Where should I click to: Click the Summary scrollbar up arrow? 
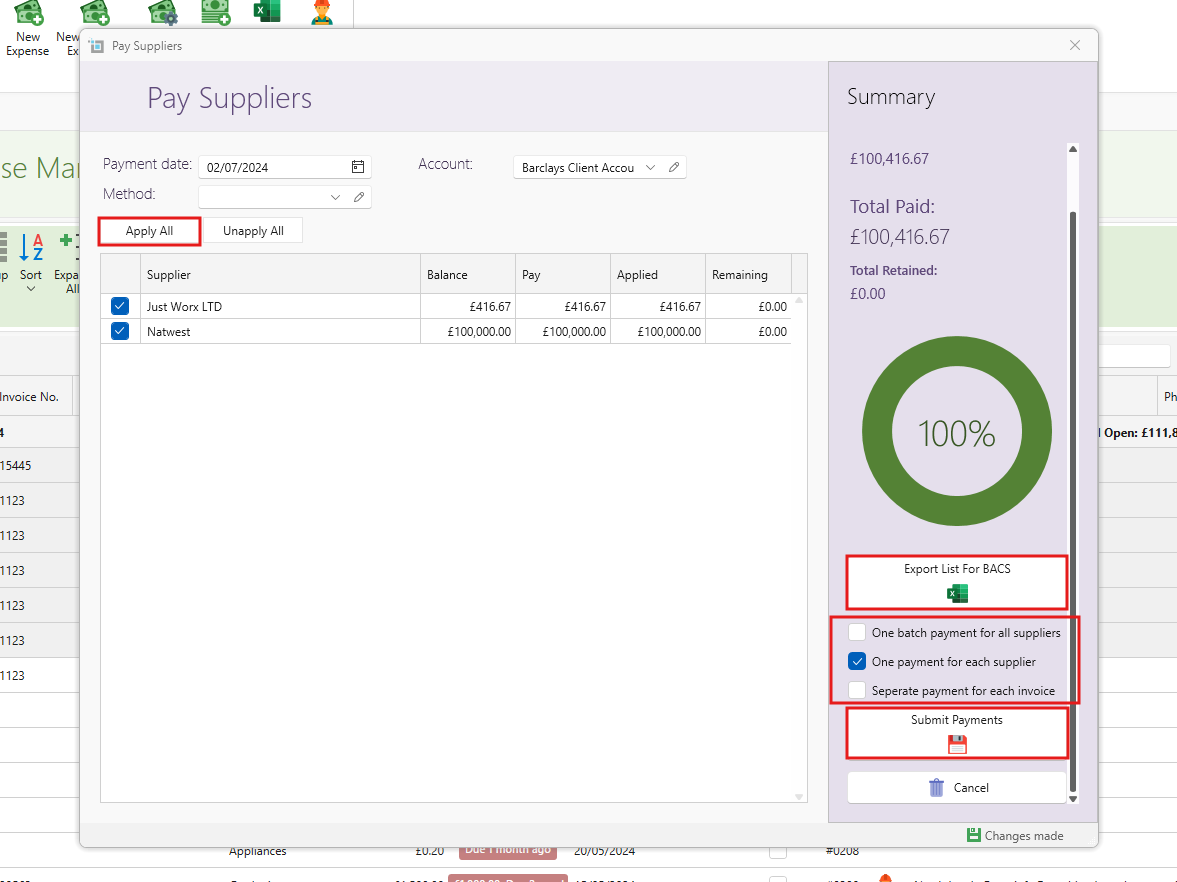1073,149
